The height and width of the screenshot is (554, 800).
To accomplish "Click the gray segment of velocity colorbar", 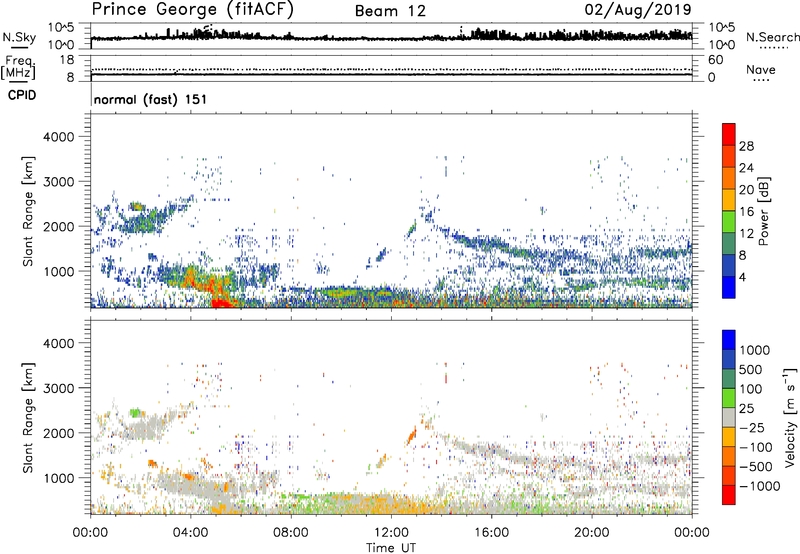I will (729, 417).
